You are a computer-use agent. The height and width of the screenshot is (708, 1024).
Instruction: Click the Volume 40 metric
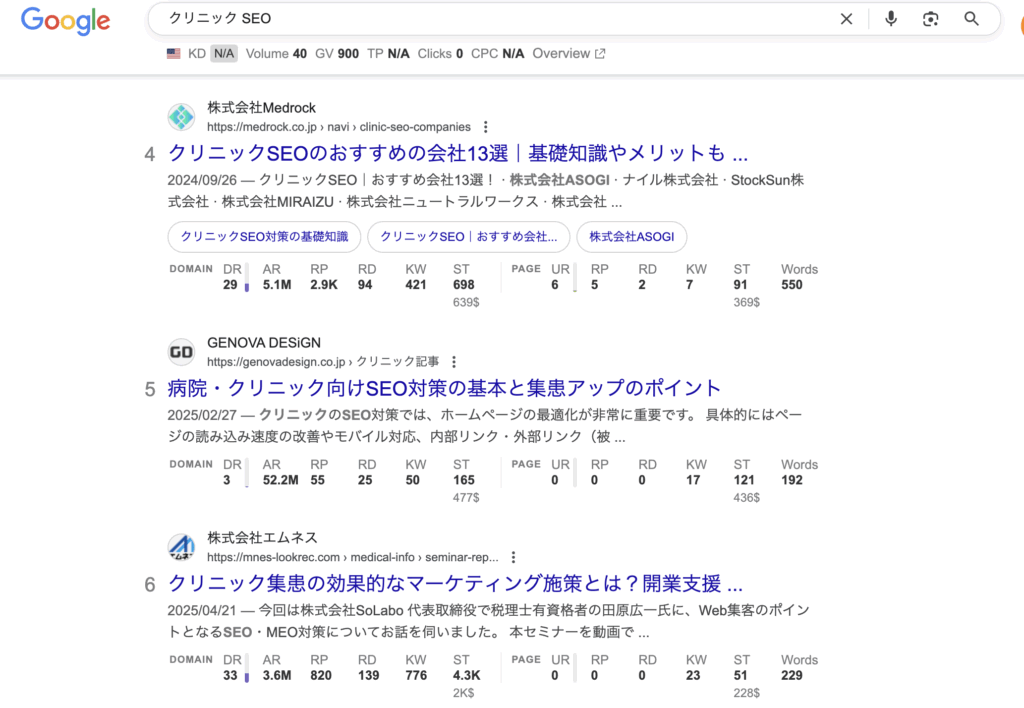[x=276, y=54]
